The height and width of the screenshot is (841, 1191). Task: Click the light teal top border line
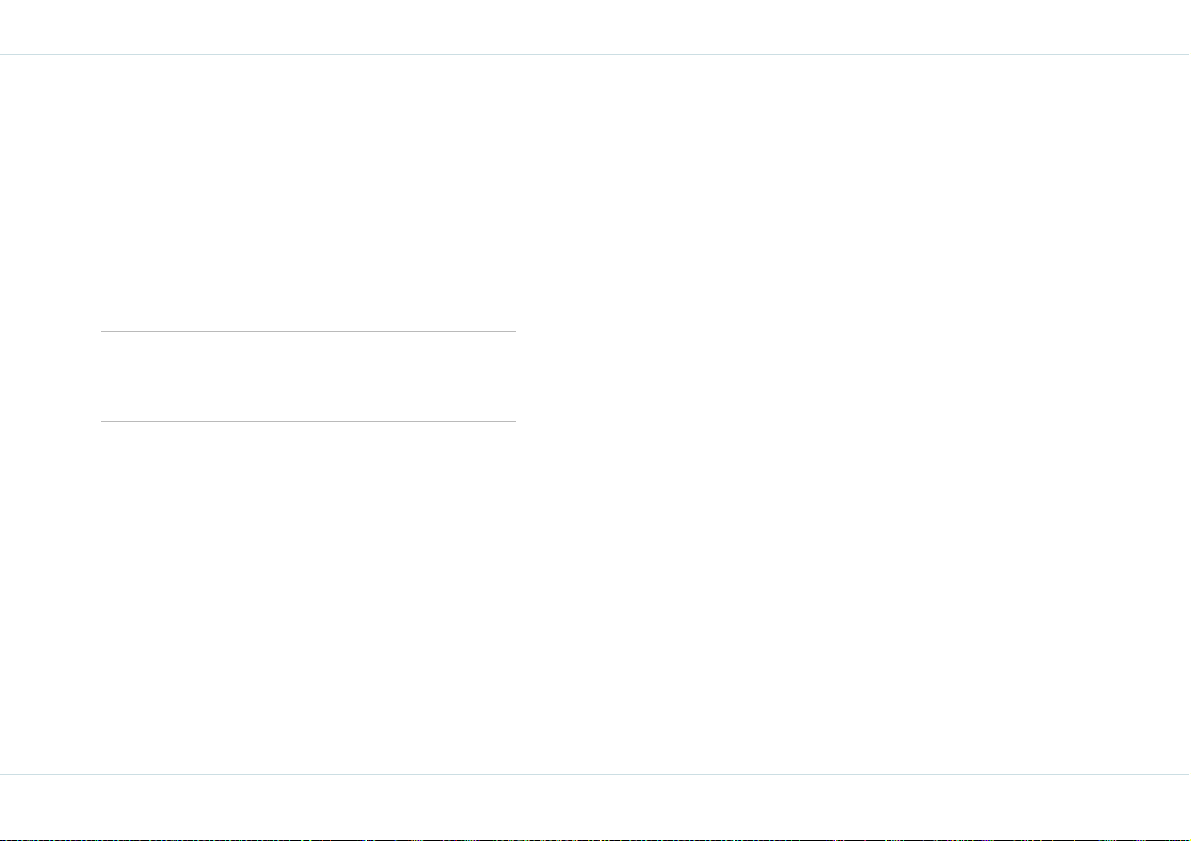pyautogui.click(x=596, y=54)
